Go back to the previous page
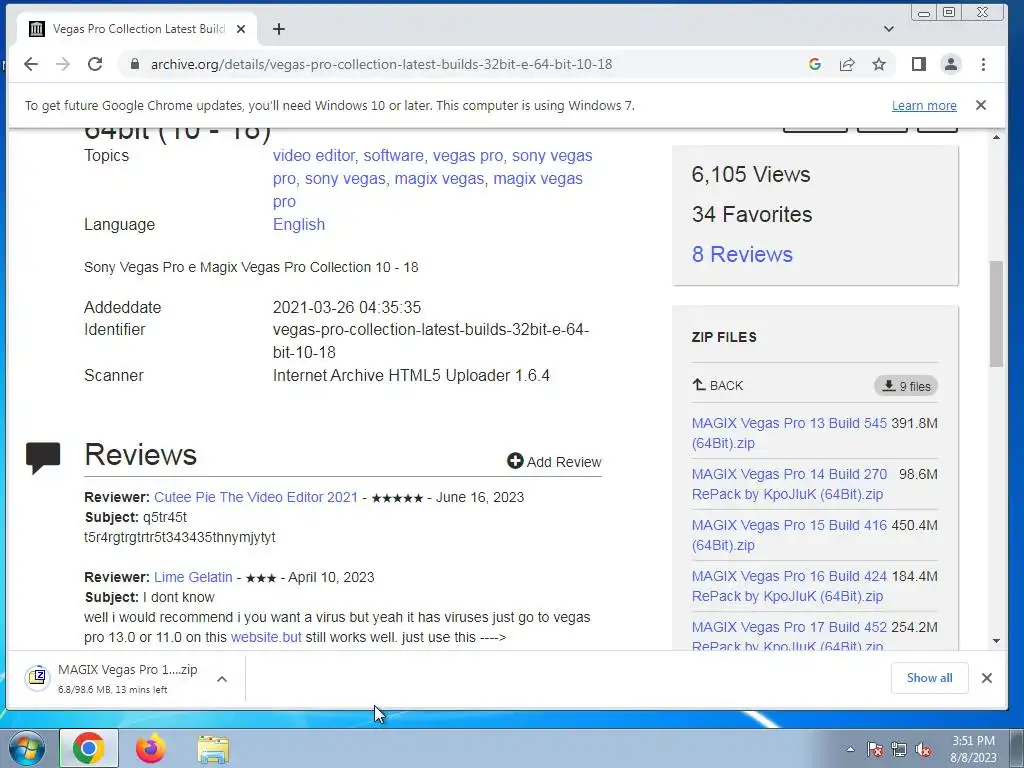 click(31, 64)
